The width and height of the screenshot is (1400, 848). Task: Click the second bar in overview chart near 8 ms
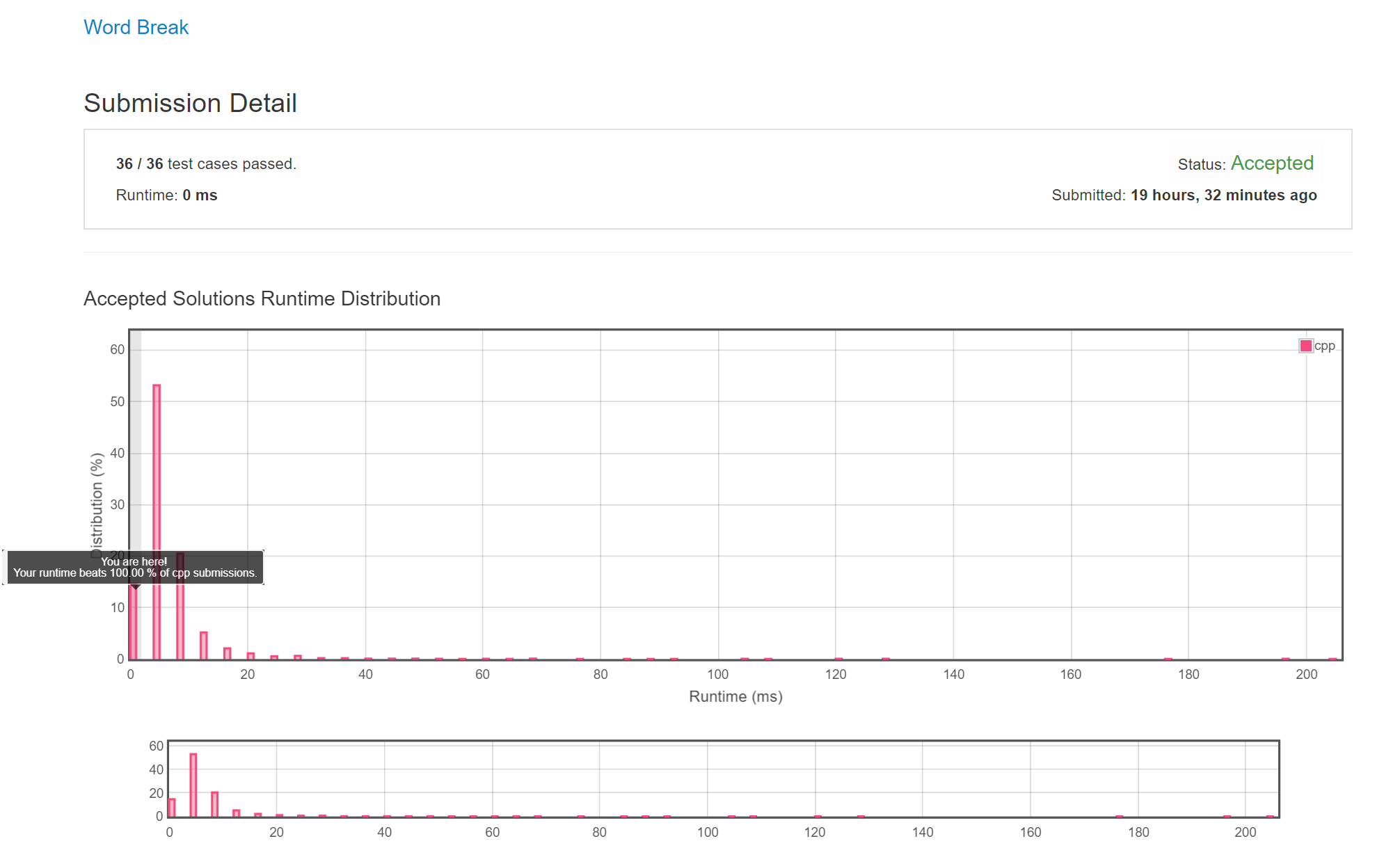[x=215, y=805]
